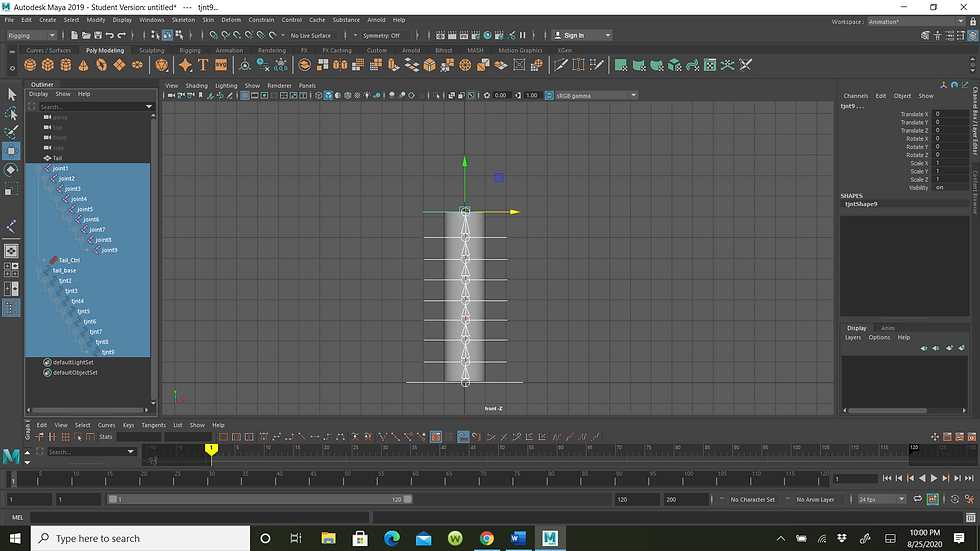The height and width of the screenshot is (551, 980).
Task: Select joint9 in the Outliner
Action: point(109,250)
